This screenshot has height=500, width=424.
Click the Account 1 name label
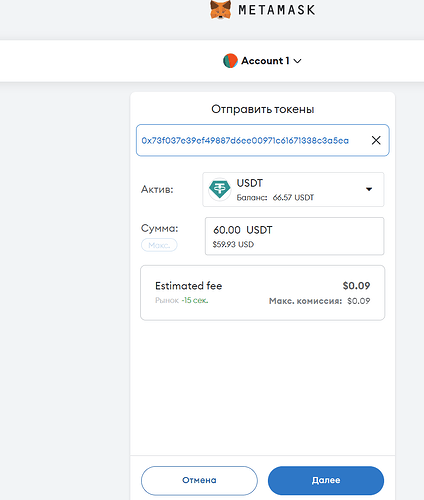[x=265, y=61]
